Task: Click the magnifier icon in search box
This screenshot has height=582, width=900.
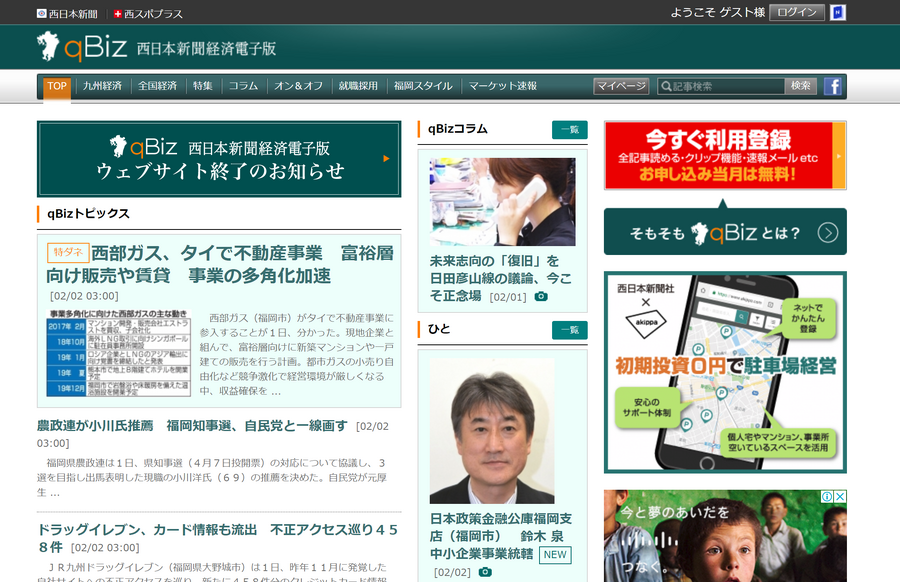Action: [666, 86]
